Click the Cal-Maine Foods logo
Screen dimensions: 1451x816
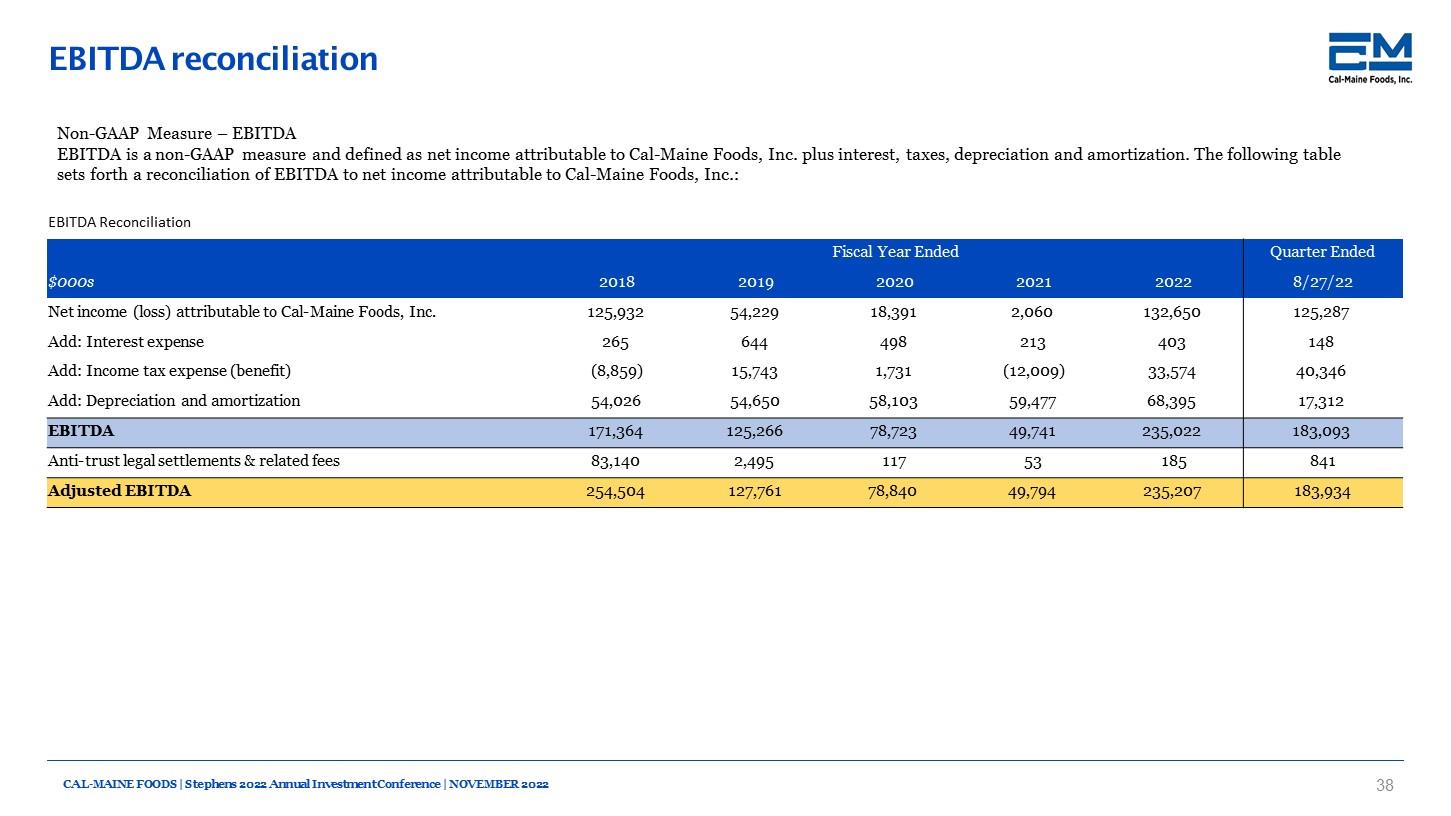click(x=1370, y=58)
